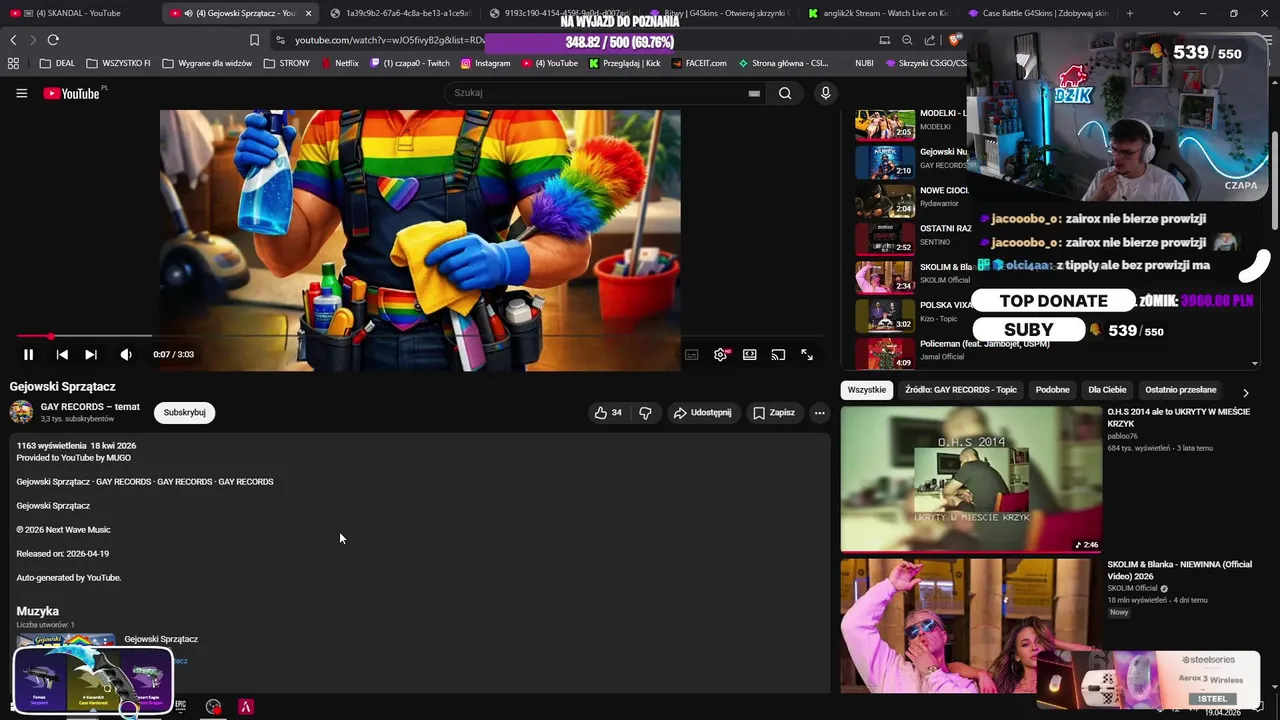Viewport: 1280px width, 720px height.
Task: Go back with the browser back arrow
Action: [13, 40]
